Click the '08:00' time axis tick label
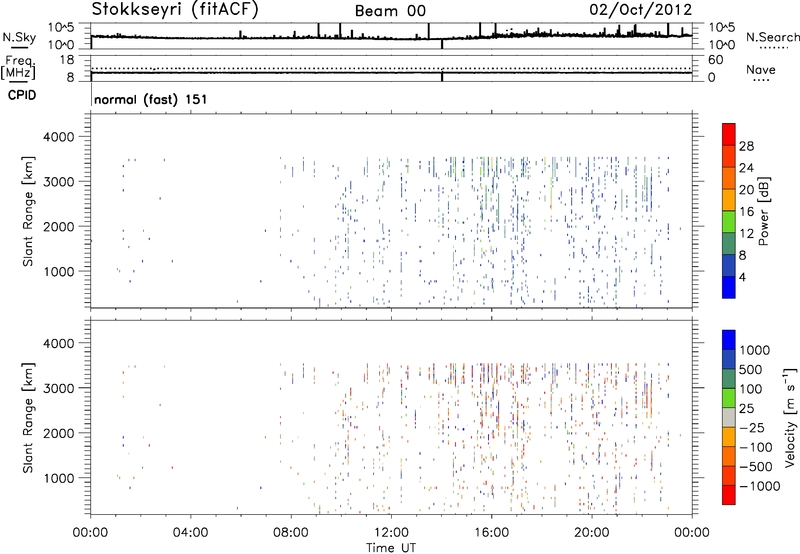Image resolution: width=800 pixels, height=554 pixels. pyautogui.click(x=291, y=532)
